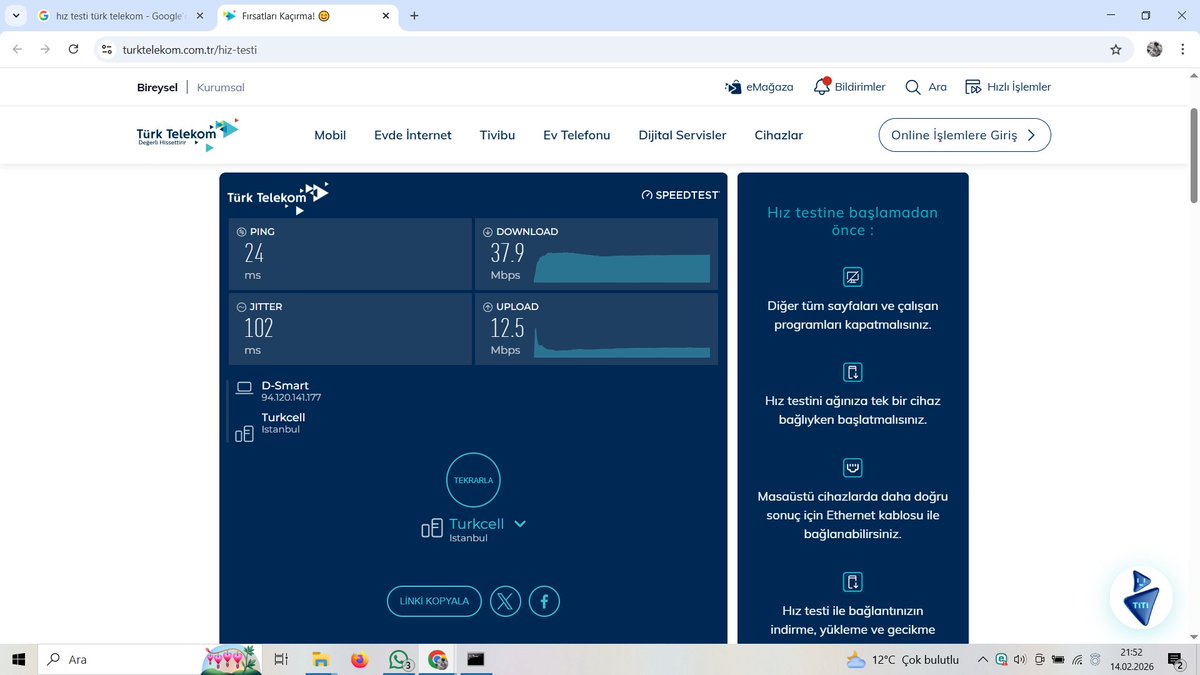Go to Türk Telekom homepage logo
The image size is (1200, 675).
[x=188, y=134]
